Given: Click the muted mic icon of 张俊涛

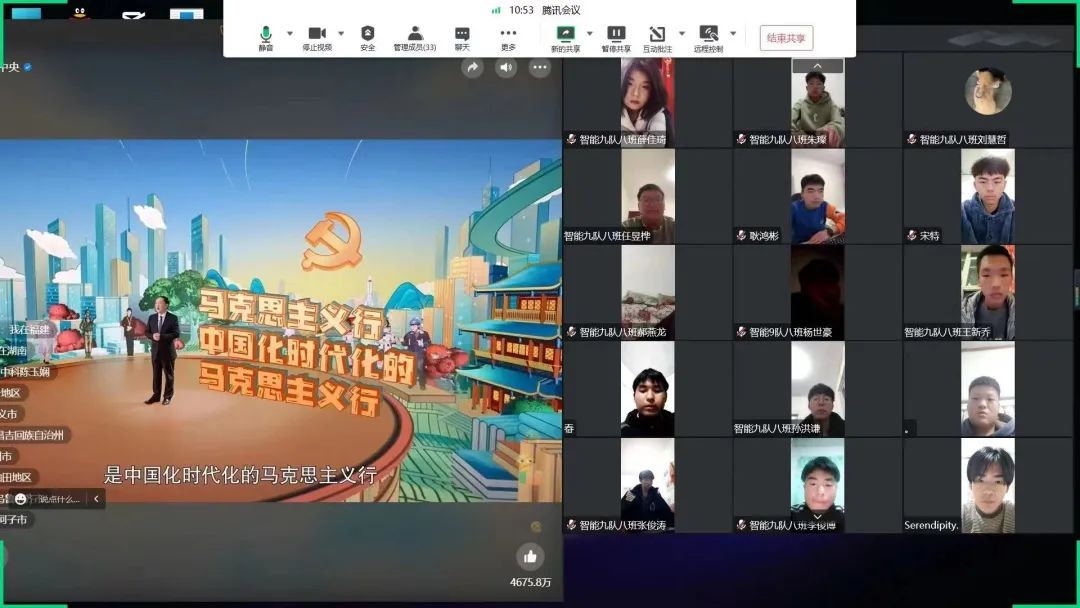Looking at the screenshot, I should point(571,525).
